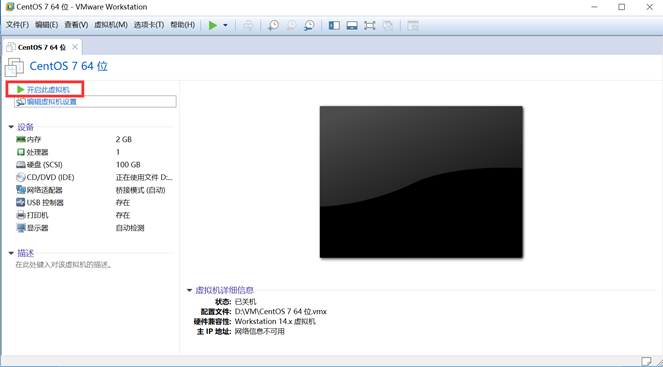Screen dimensions: 663x367
Task: Close the CentOS 7 64 位 tab
Action: coord(75,47)
